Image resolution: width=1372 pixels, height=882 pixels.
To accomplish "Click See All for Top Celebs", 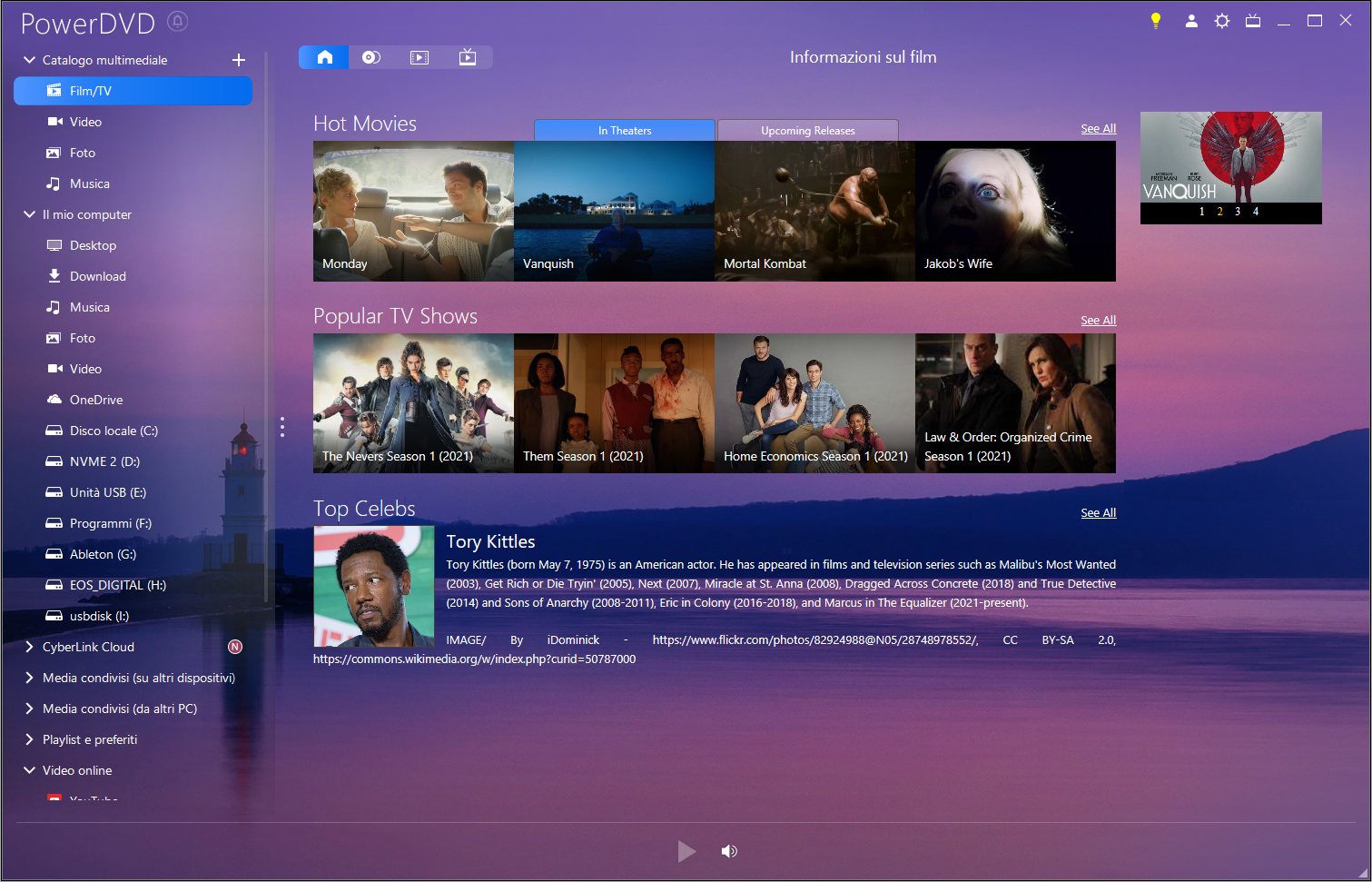I will [x=1098, y=513].
